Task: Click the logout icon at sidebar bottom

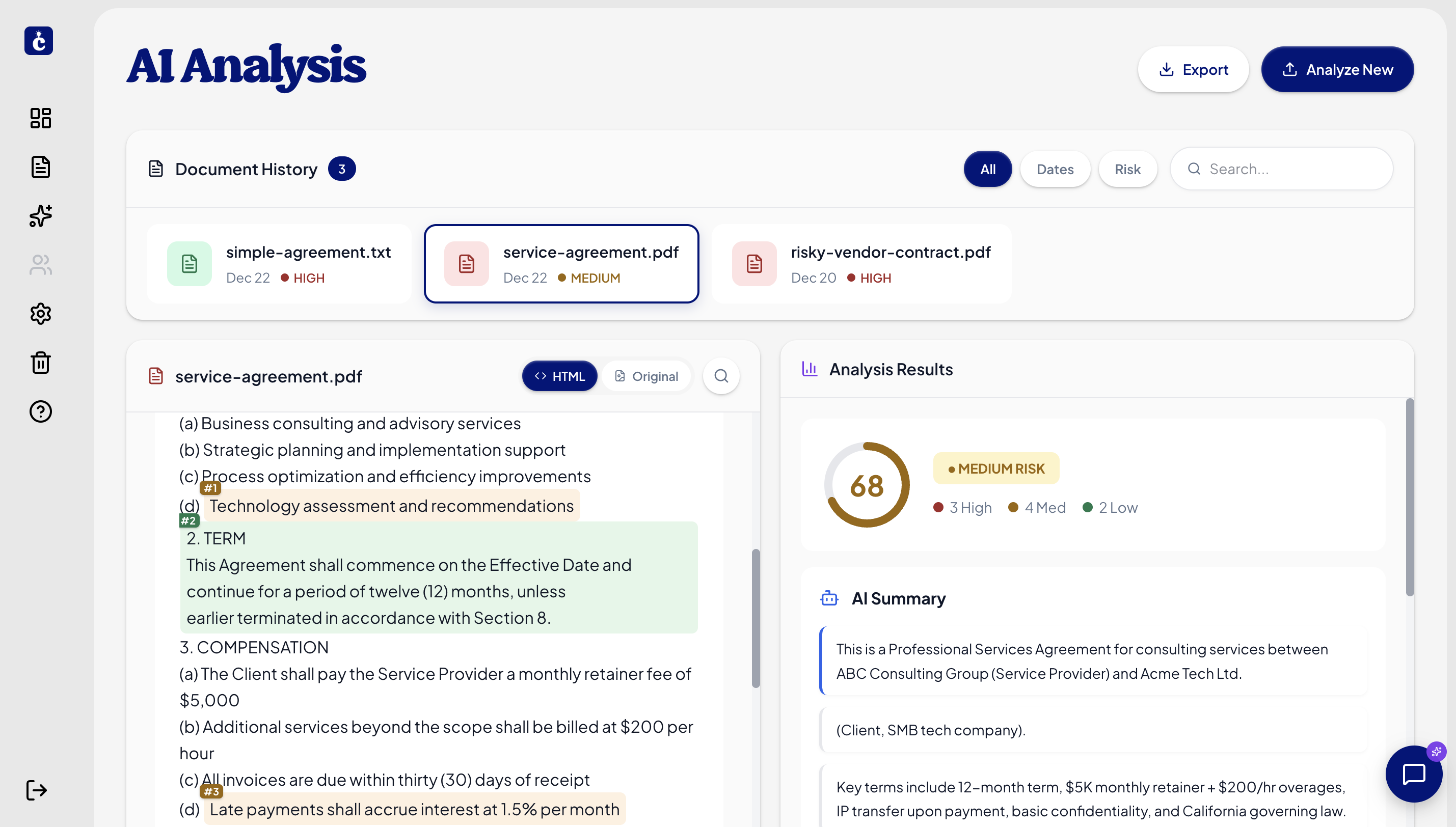Action: click(37, 790)
